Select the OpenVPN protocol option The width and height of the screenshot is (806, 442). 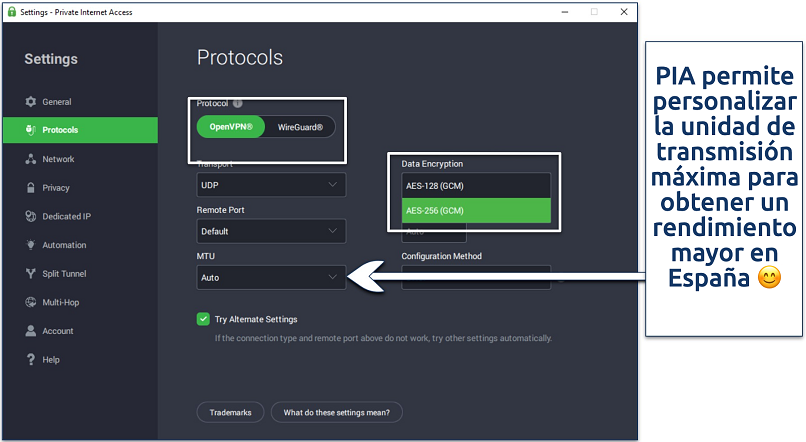click(231, 127)
